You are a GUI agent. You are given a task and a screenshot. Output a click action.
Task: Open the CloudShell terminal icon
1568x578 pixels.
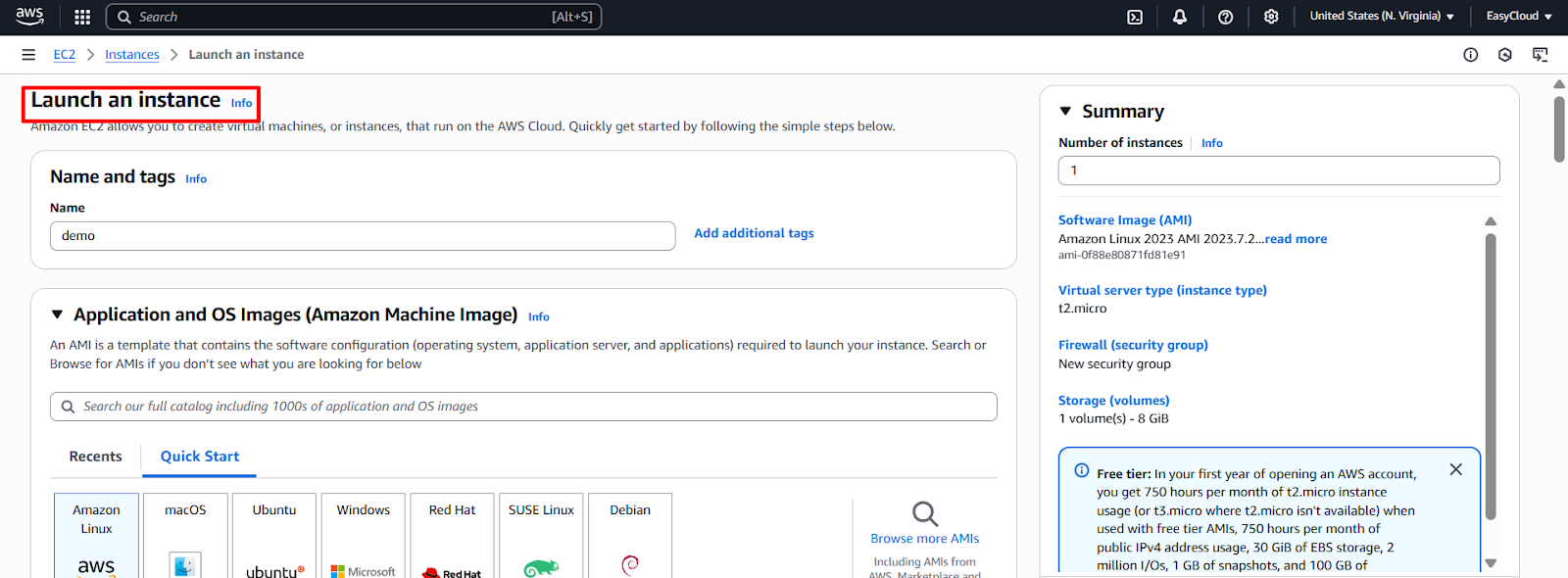point(1135,17)
